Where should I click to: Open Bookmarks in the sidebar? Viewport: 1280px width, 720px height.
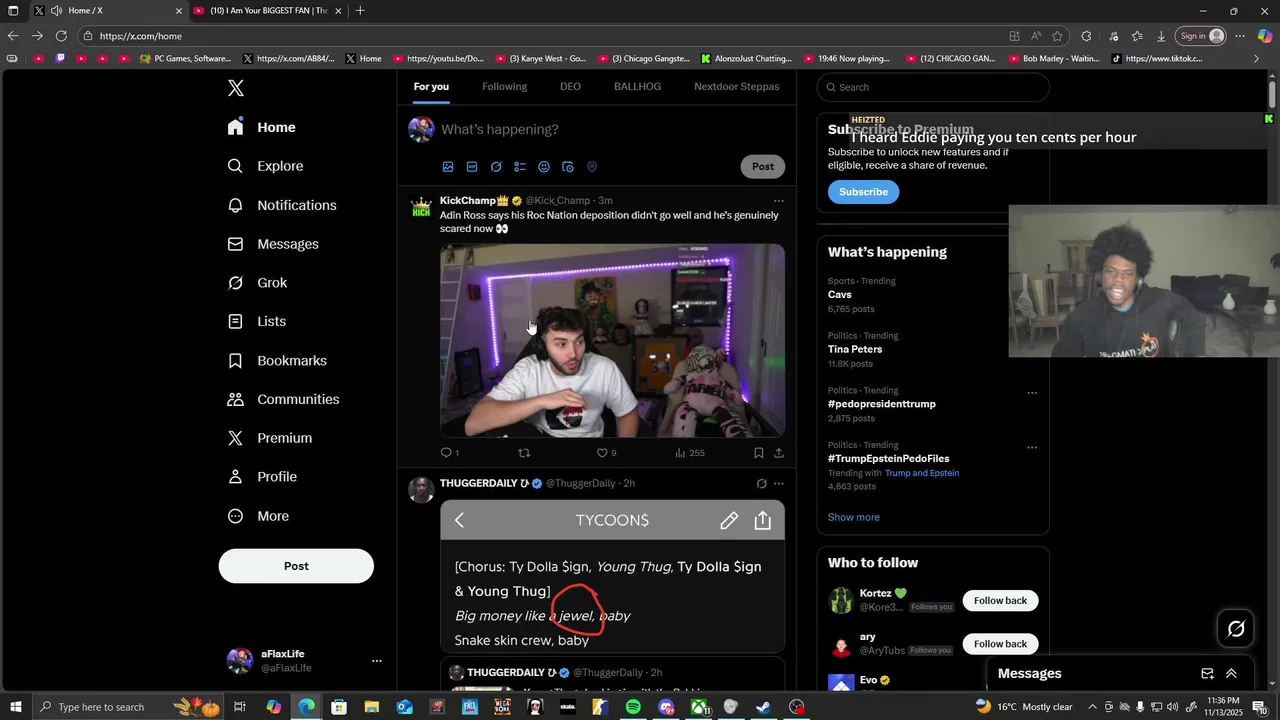point(278,361)
